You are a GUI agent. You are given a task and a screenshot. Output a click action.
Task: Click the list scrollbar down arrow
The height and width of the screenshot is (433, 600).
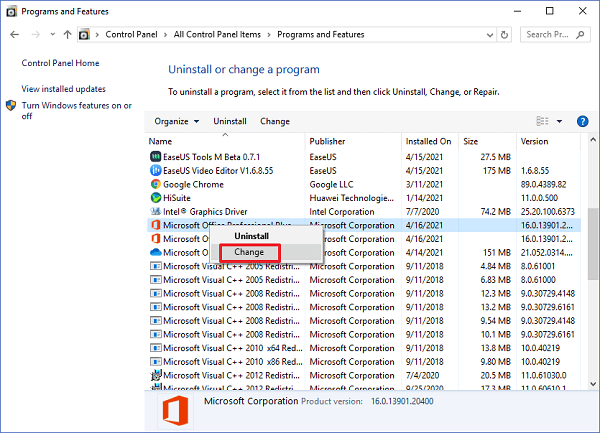(x=593, y=384)
